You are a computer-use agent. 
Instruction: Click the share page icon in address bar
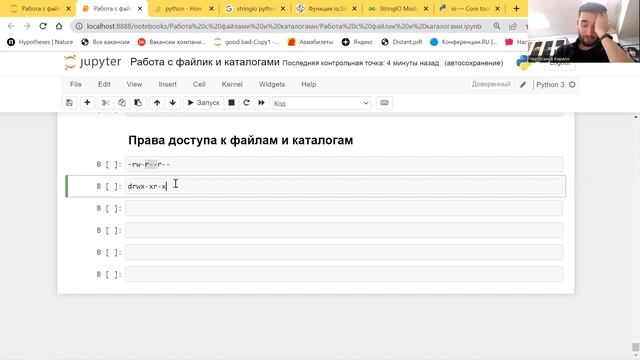pos(513,26)
